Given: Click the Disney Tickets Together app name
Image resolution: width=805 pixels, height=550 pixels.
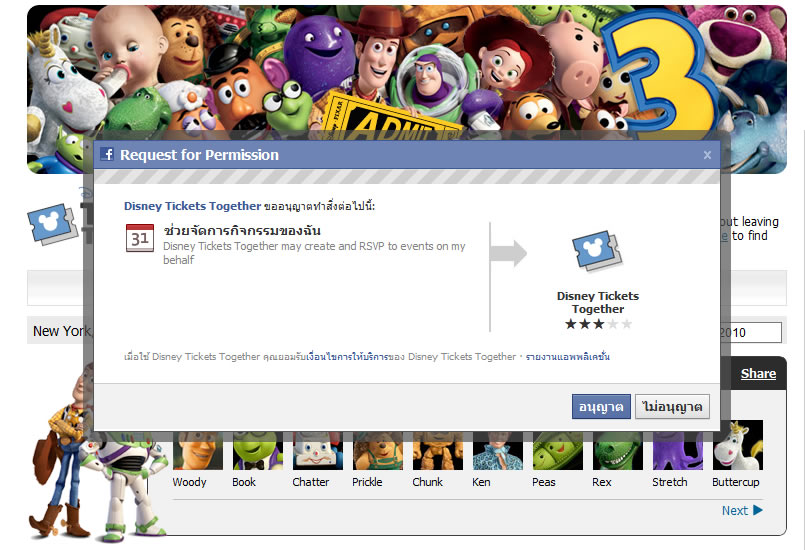Looking at the screenshot, I should click(598, 302).
